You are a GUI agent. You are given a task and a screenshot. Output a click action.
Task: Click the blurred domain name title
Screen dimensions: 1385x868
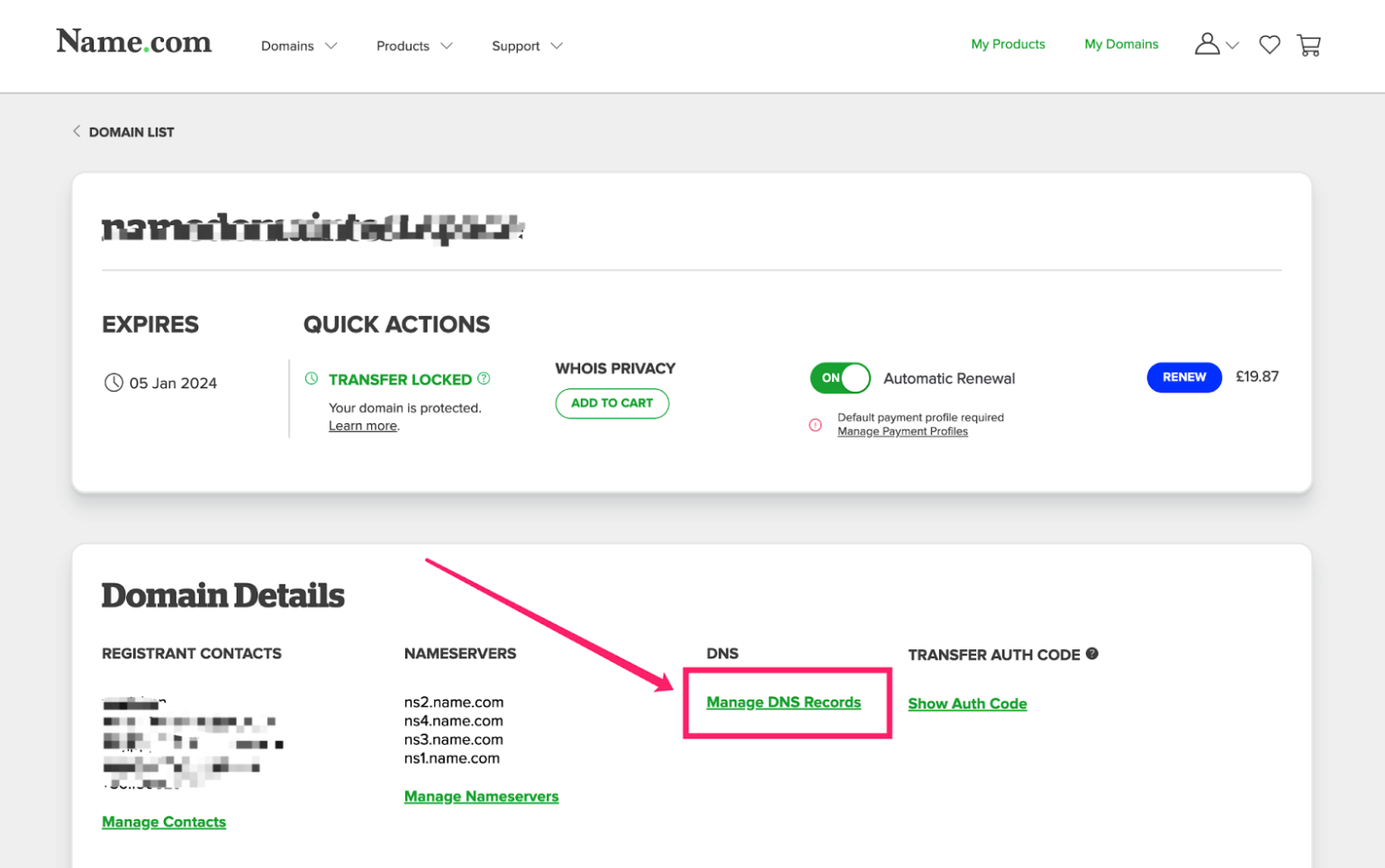tap(312, 228)
